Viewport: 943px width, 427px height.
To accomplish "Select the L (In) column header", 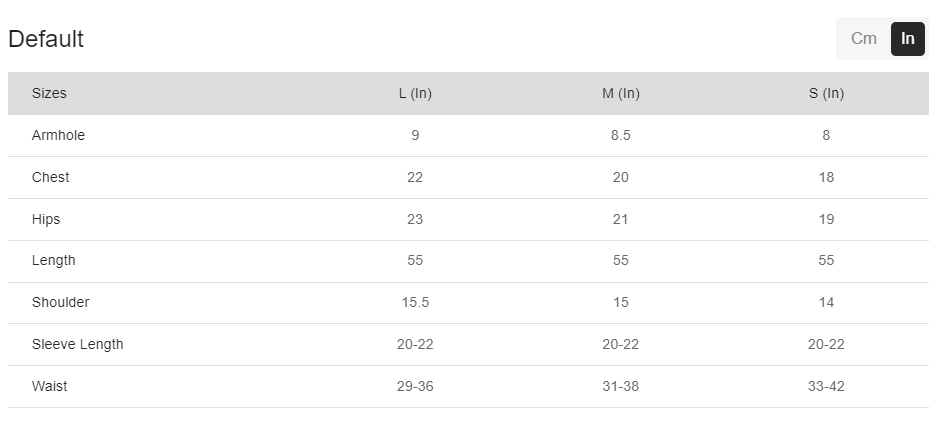I will point(415,93).
